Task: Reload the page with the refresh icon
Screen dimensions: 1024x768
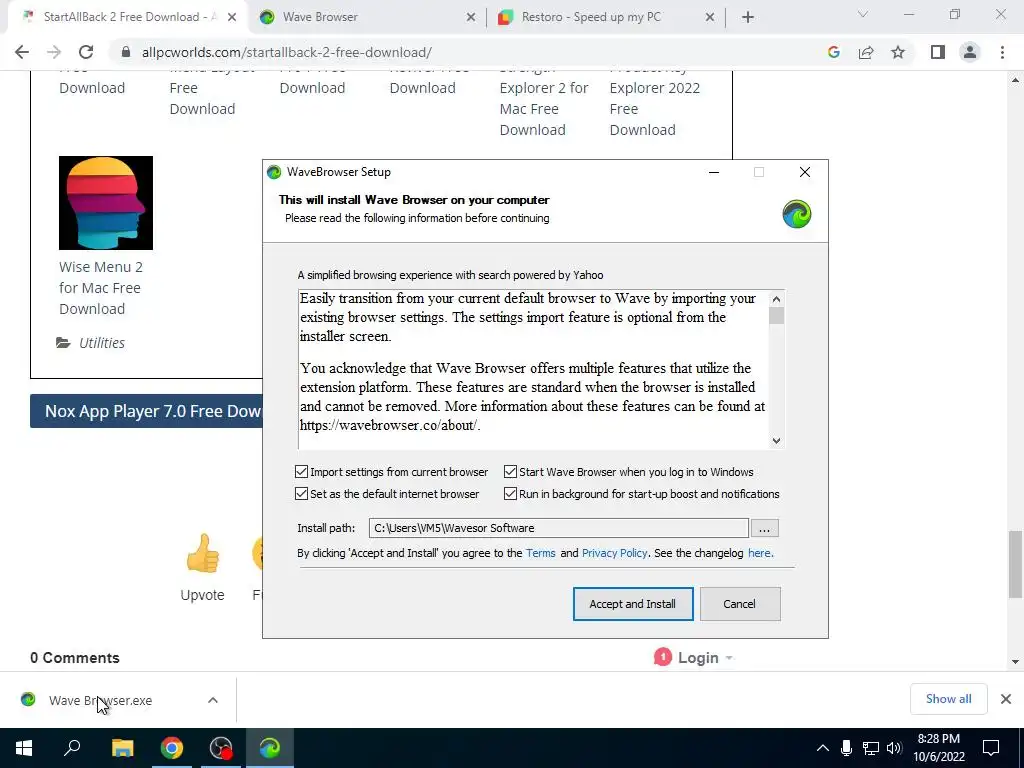Action: click(86, 52)
